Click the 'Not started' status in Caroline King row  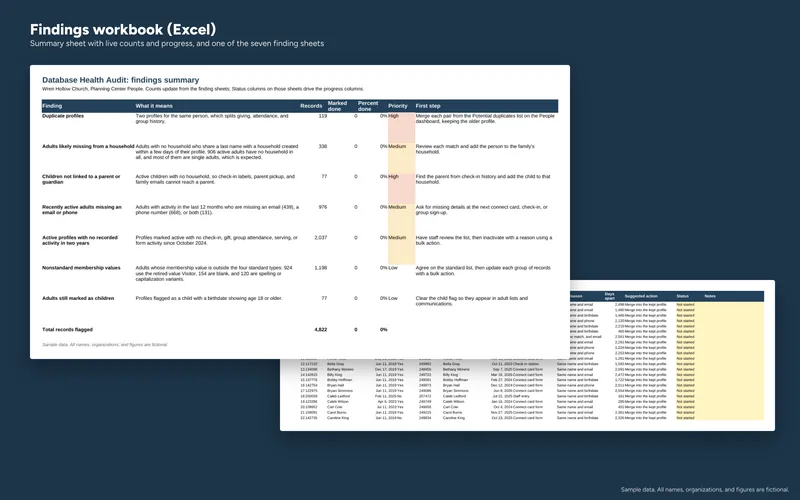685,418
